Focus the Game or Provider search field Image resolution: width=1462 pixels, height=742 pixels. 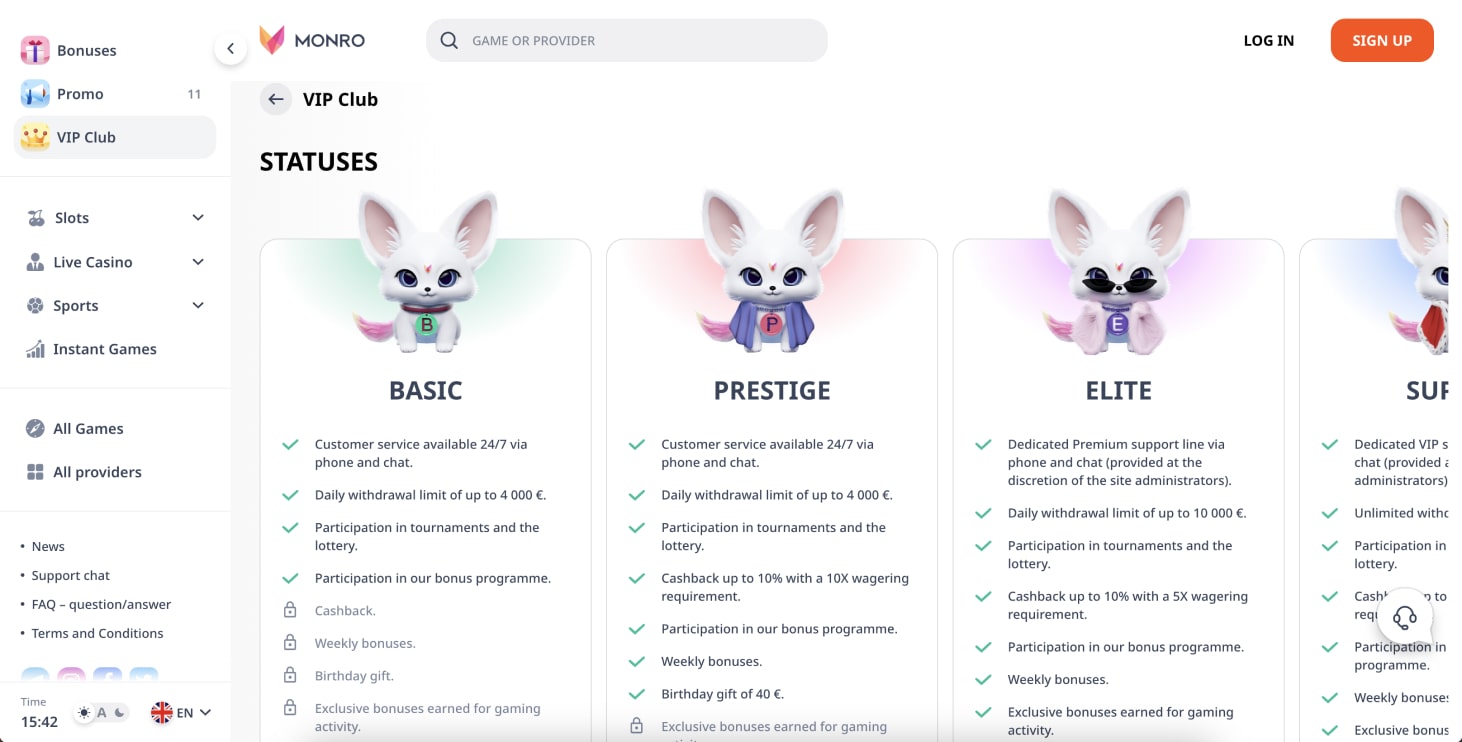coord(627,40)
